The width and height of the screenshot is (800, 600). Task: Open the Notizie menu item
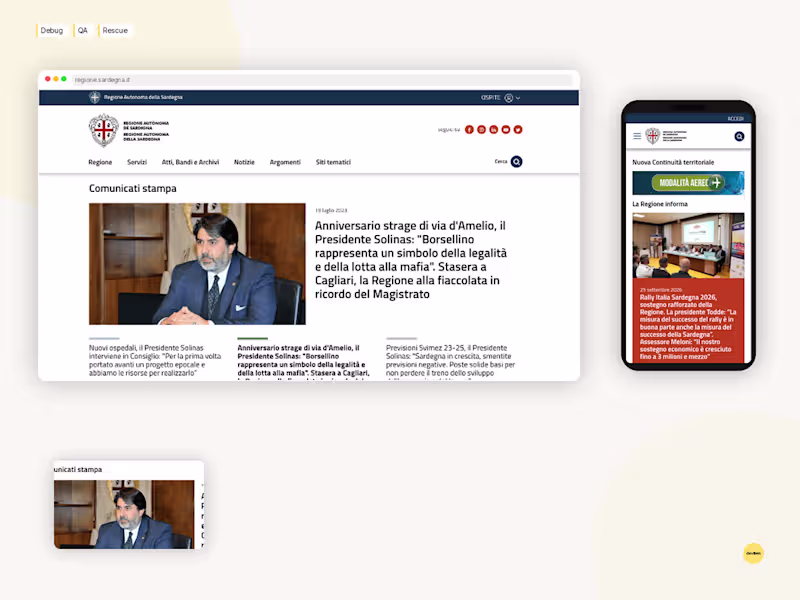tap(244, 162)
